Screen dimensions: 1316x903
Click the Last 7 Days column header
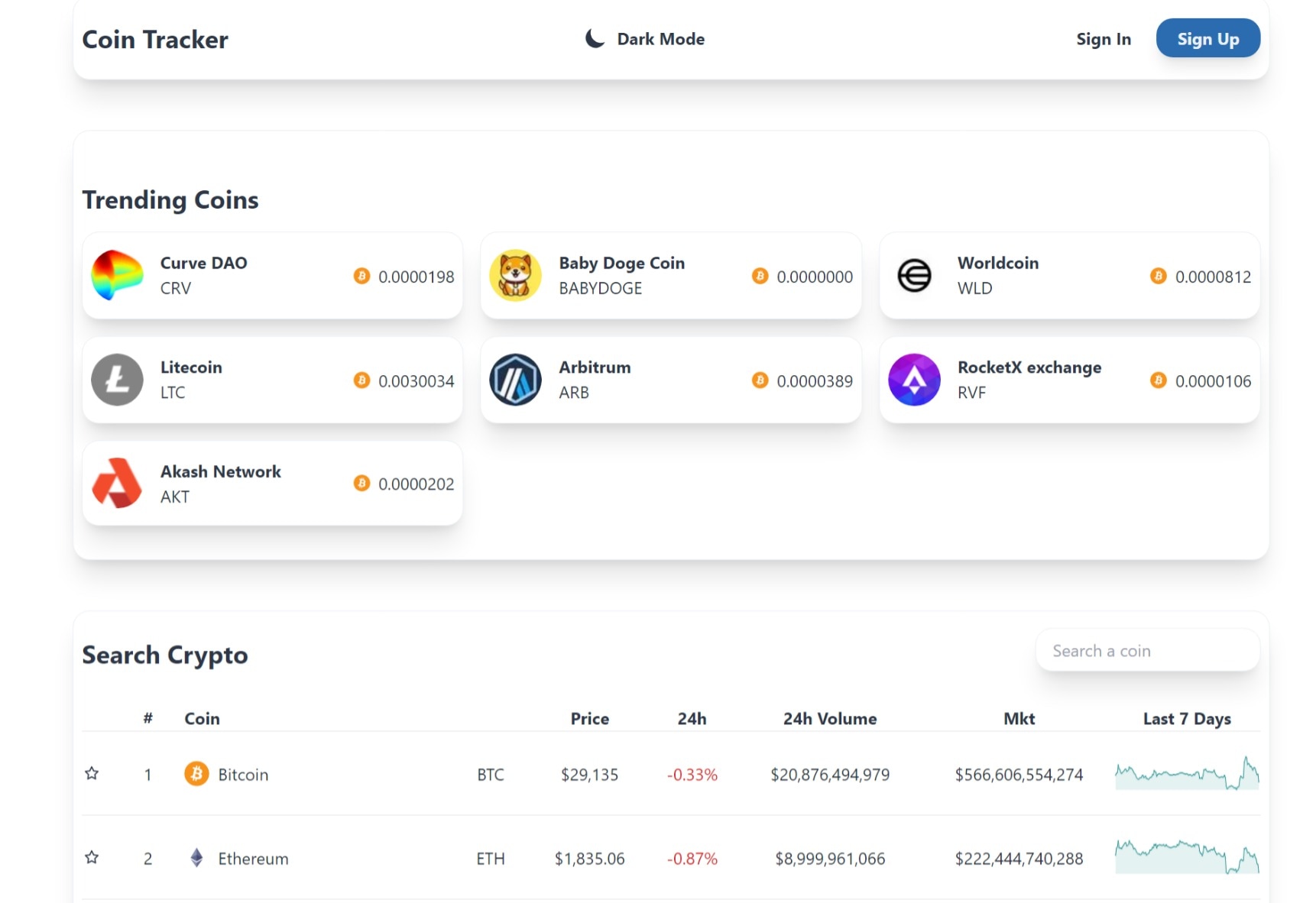(1187, 719)
